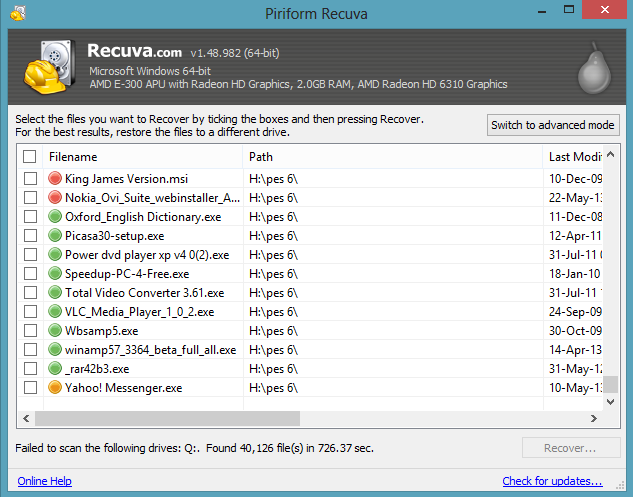Click the 24-Sep-09 last modified date
The height and width of the screenshot is (497, 633).
[x=575, y=311]
